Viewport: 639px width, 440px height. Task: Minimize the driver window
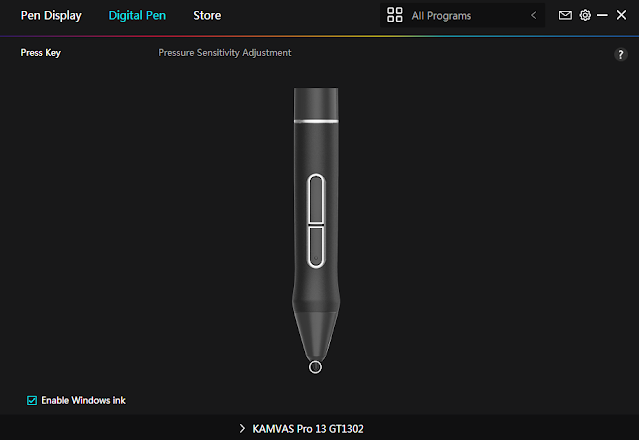click(602, 15)
